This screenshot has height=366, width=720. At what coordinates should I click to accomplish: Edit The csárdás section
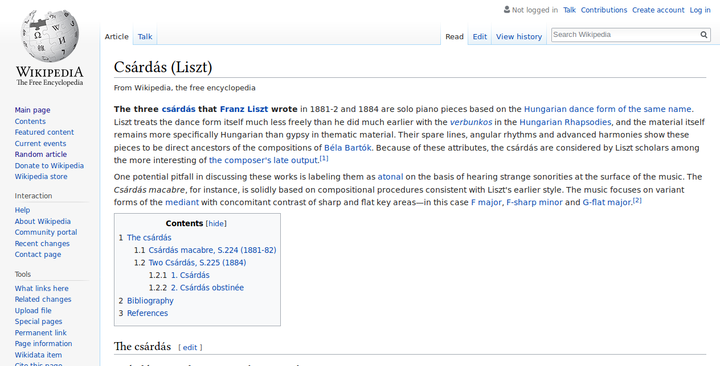pyautogui.click(x=190, y=348)
